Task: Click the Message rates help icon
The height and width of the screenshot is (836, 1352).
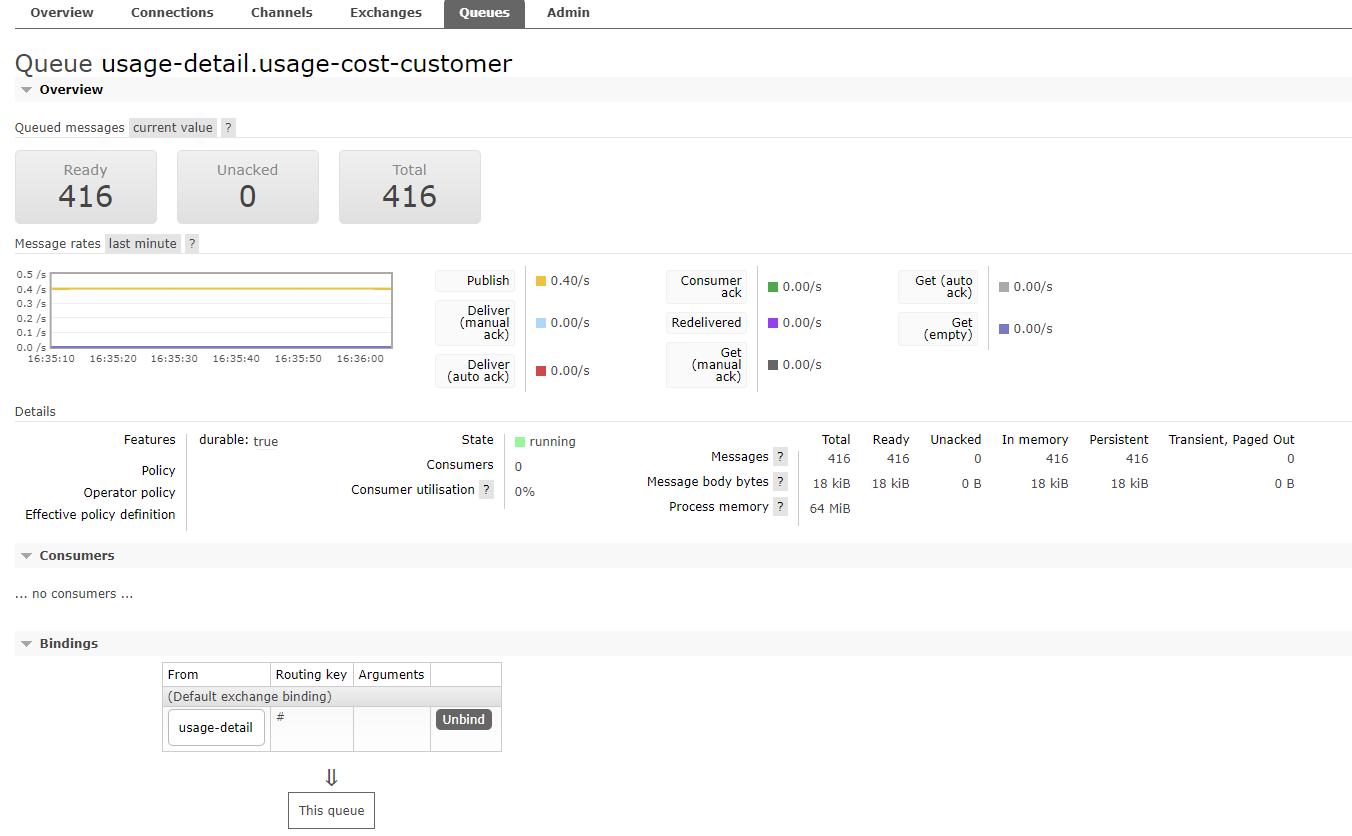Action: pos(191,243)
